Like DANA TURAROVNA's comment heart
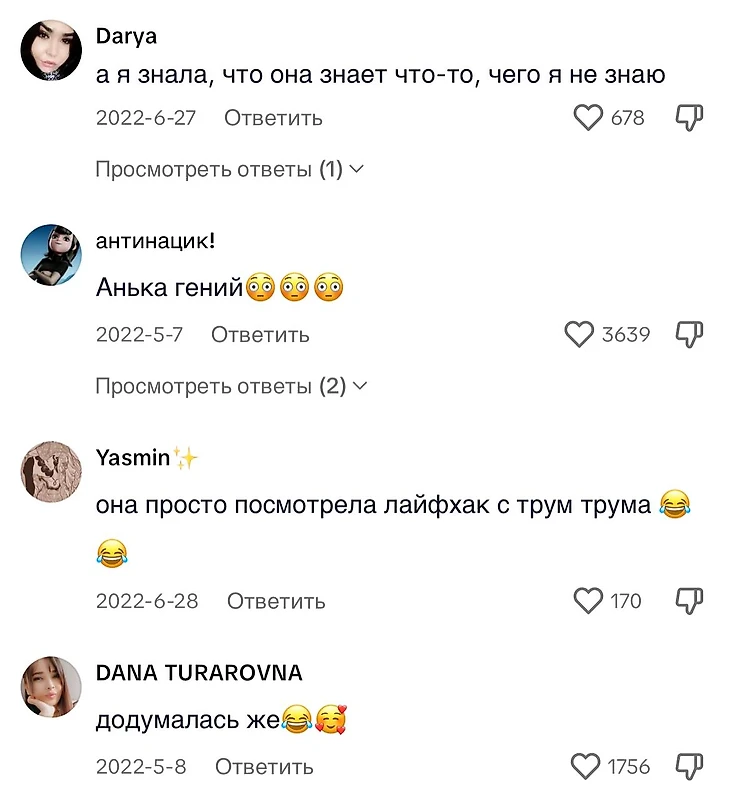The height and width of the screenshot is (801, 730). (x=585, y=766)
